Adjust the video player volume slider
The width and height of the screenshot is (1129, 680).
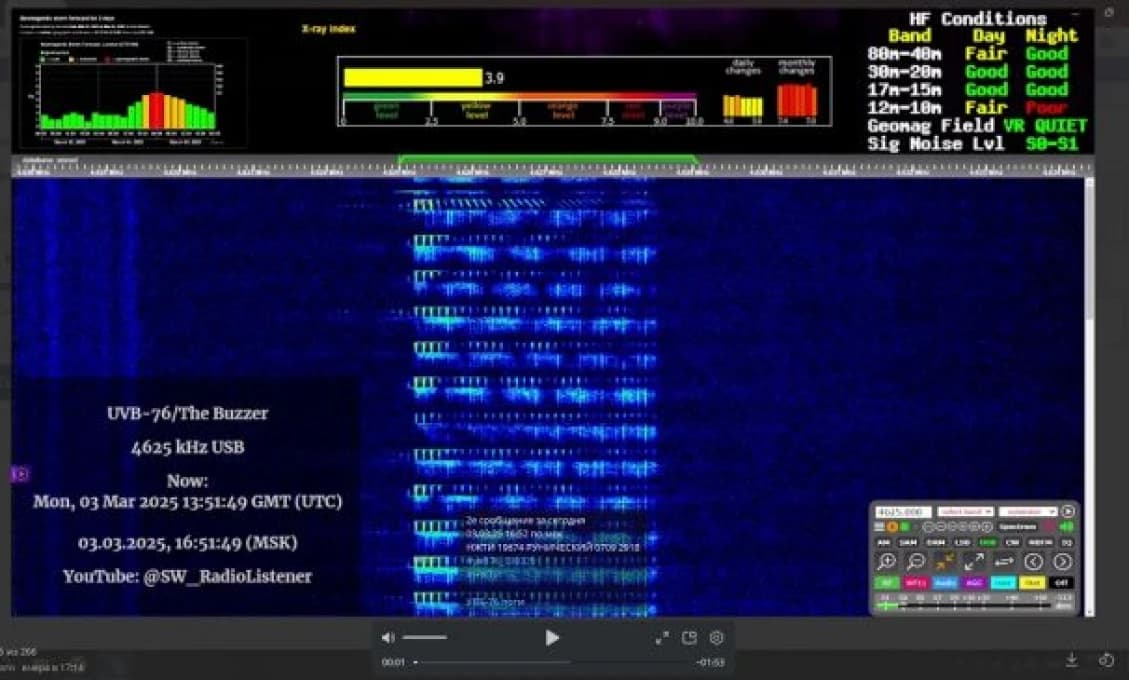pos(425,638)
